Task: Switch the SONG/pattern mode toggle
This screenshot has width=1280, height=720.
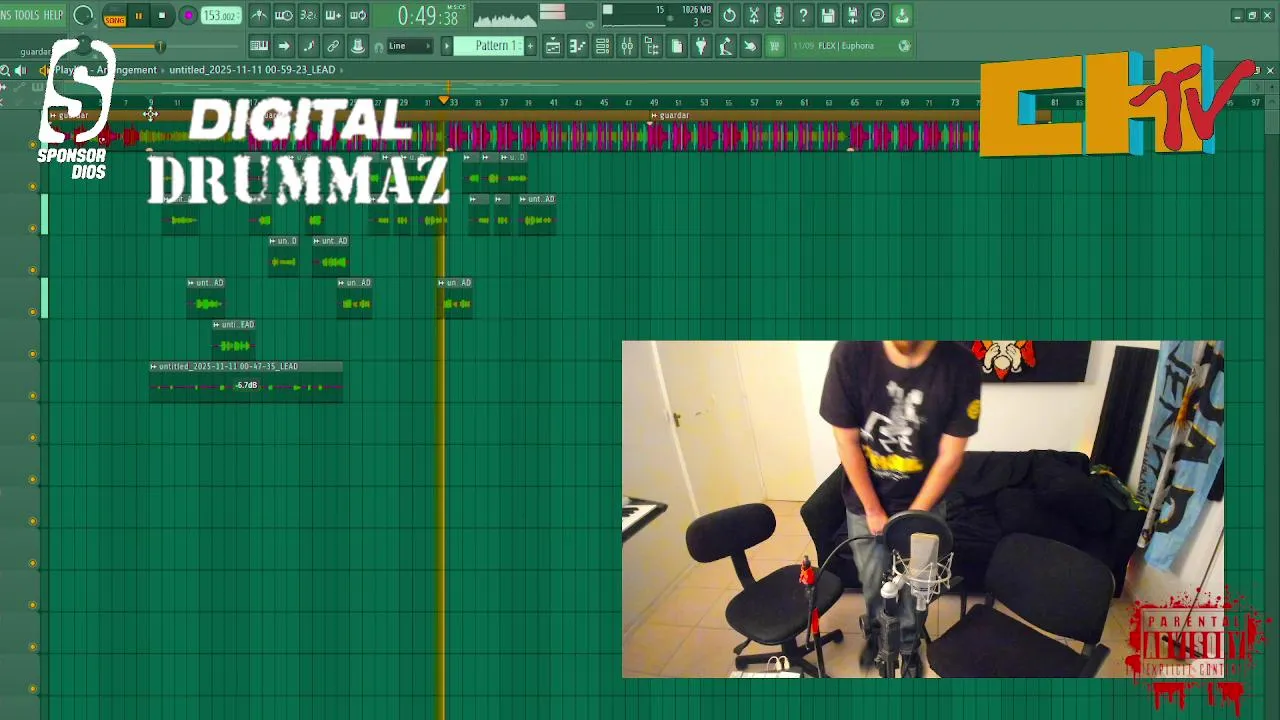Action: click(x=115, y=16)
